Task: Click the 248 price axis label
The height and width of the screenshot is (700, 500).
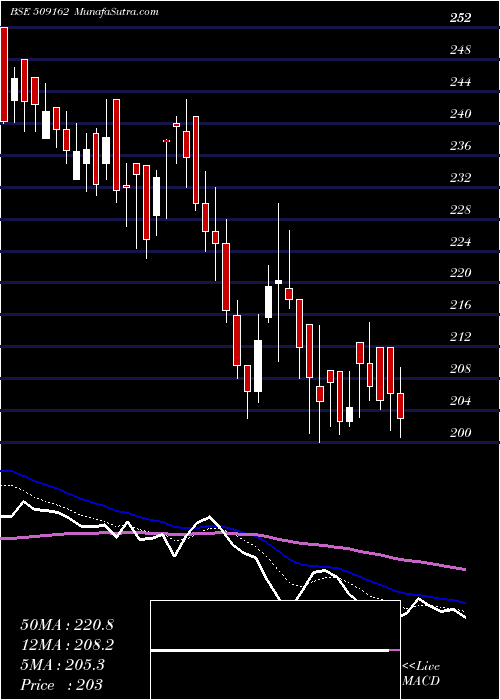Action: (x=460, y=50)
